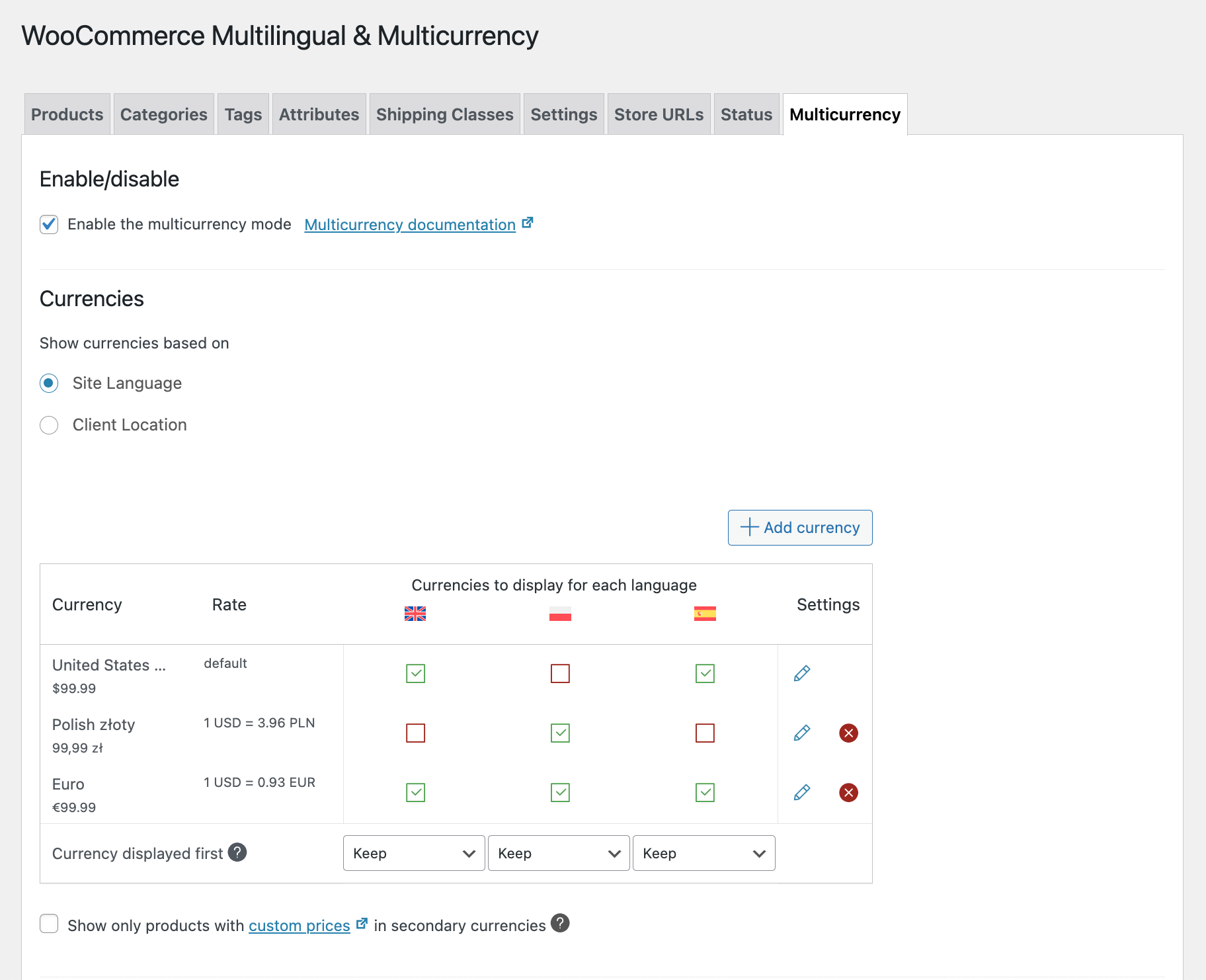Open the Polish column Keep dropdown
The image size is (1206, 980).
pos(559,853)
